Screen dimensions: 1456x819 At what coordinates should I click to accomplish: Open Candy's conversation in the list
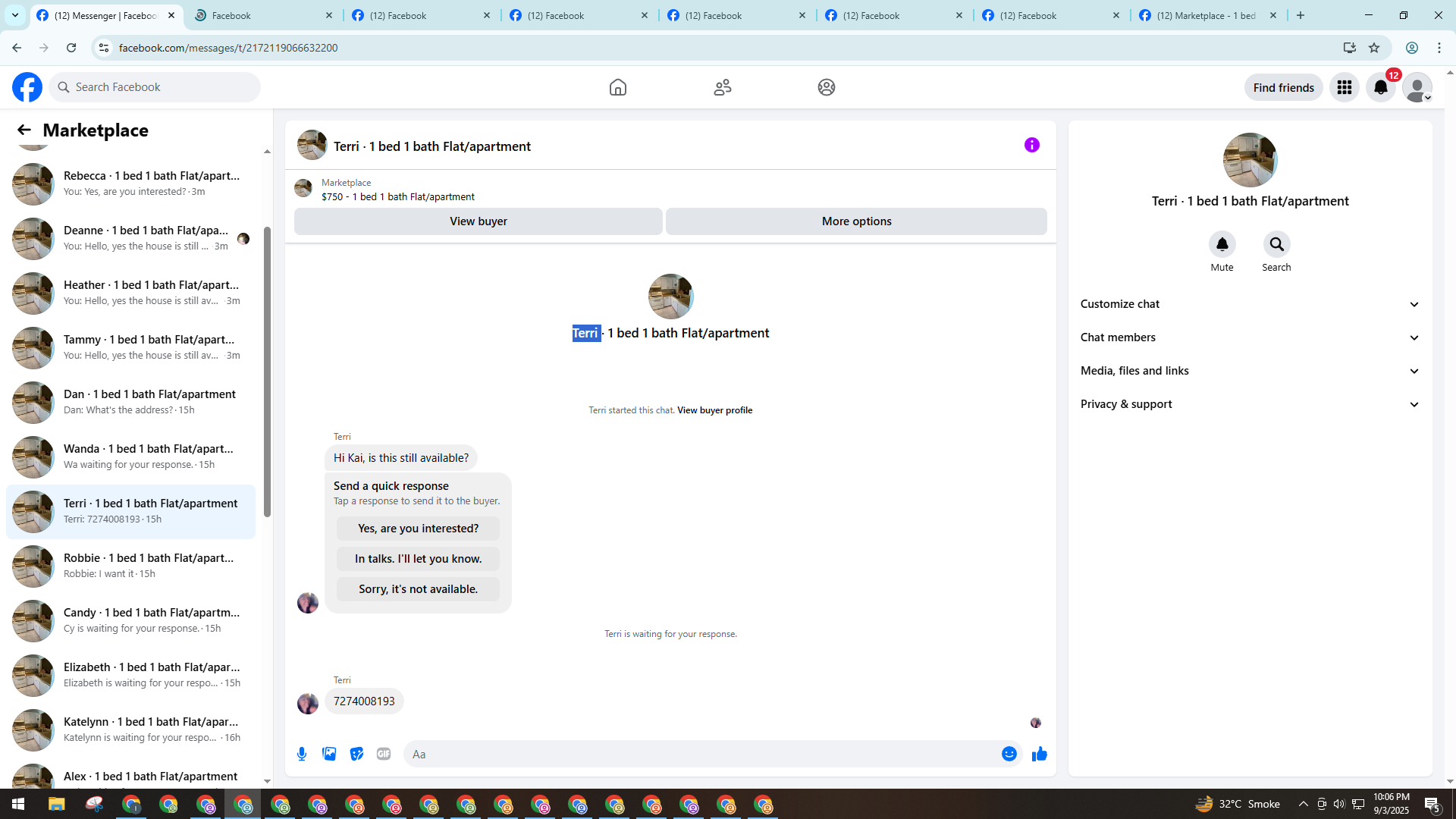131,621
